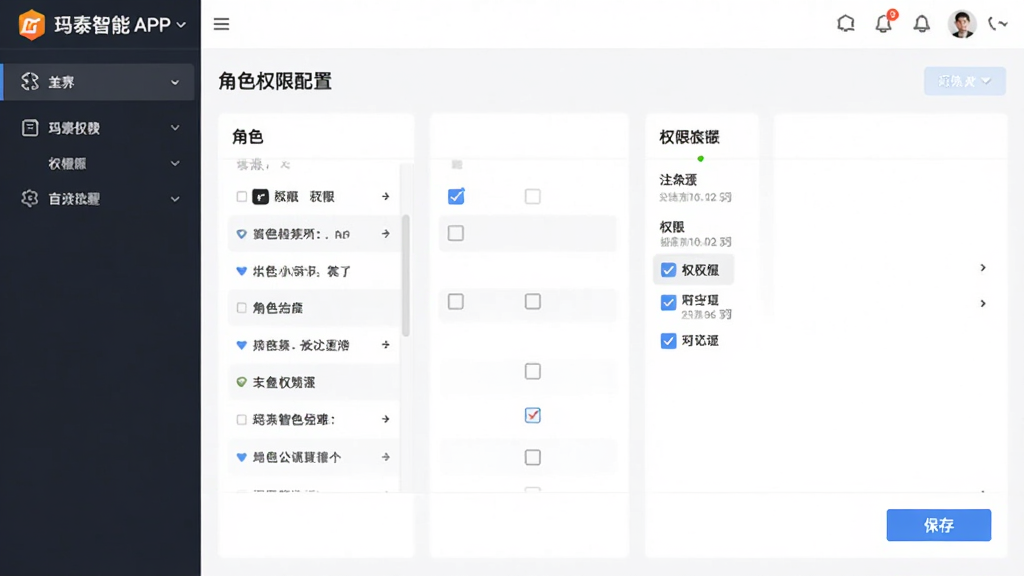Open the faded dropdown button at top right
The image size is (1024, 576).
pyautogui.click(x=965, y=81)
